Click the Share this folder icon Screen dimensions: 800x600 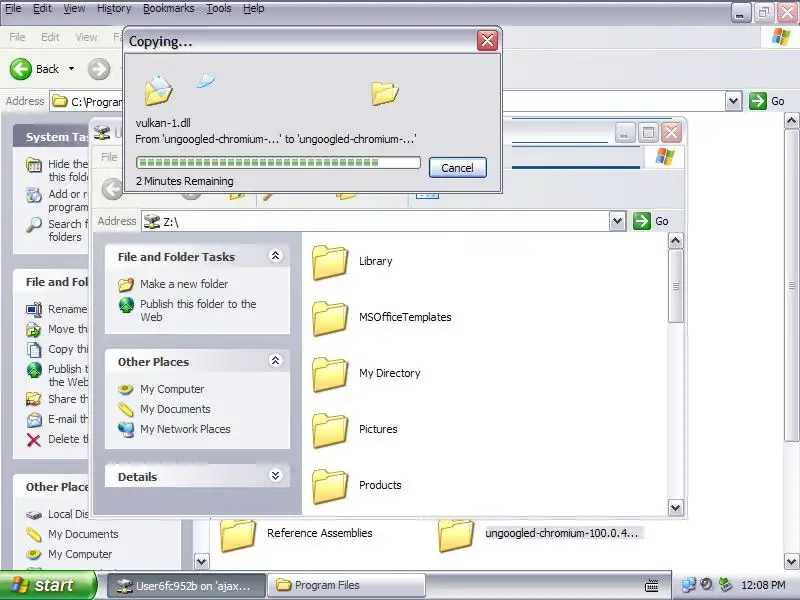[x=34, y=399]
